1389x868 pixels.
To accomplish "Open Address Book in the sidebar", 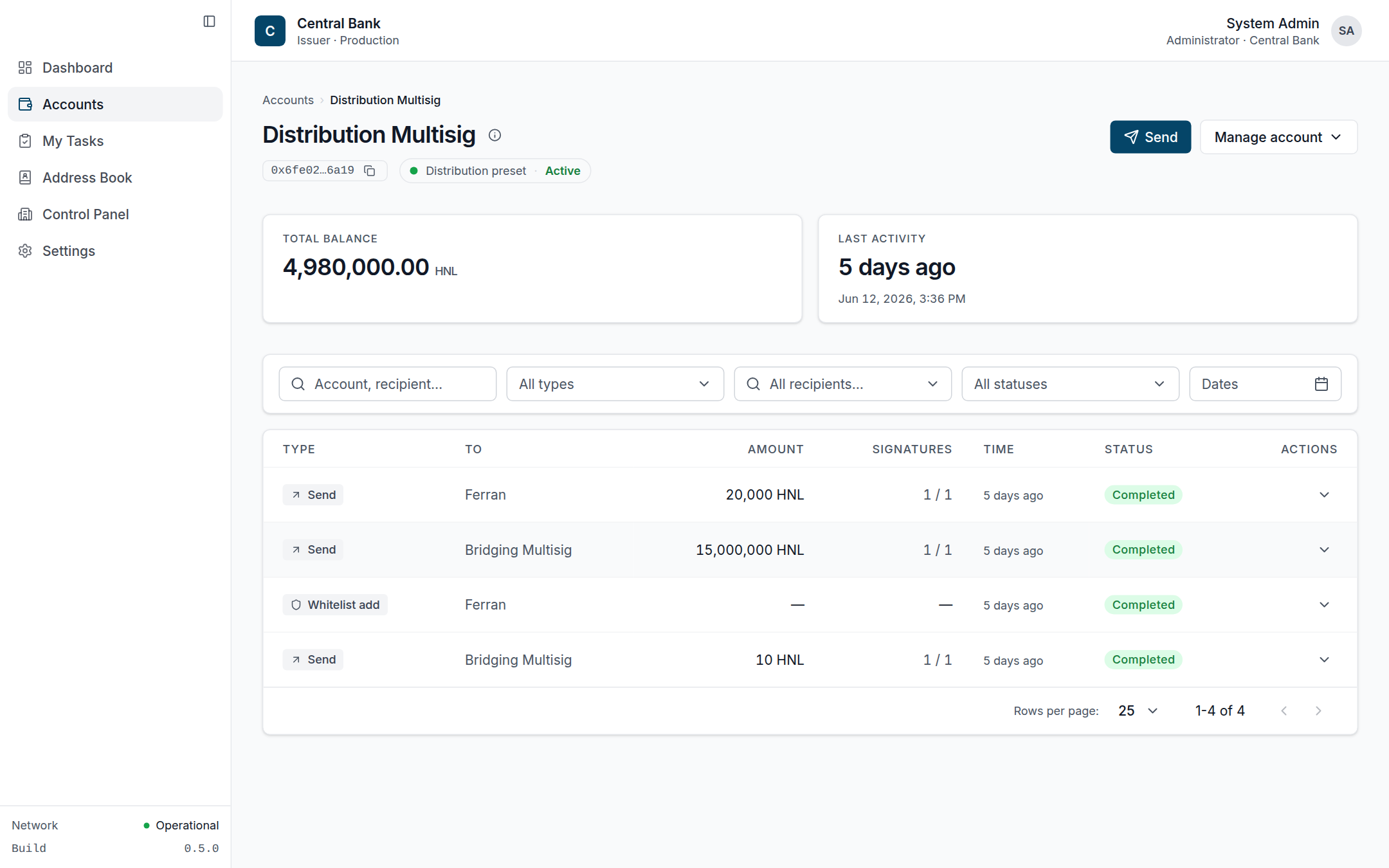I will pos(115,177).
